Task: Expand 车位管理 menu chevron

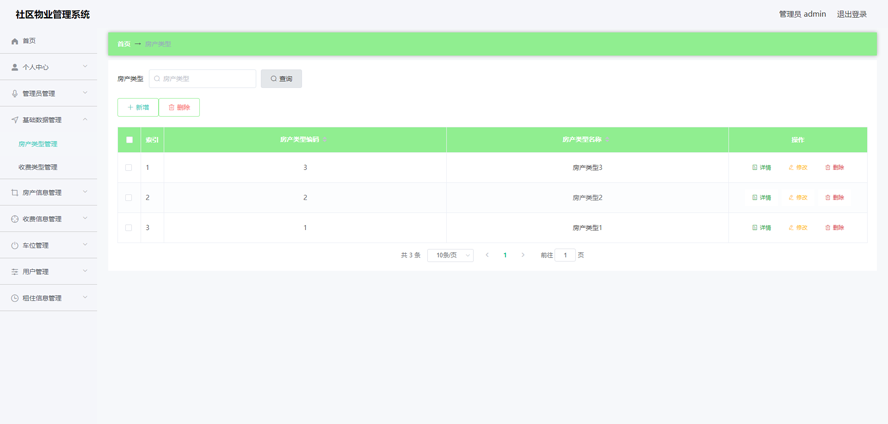Action: (x=85, y=245)
